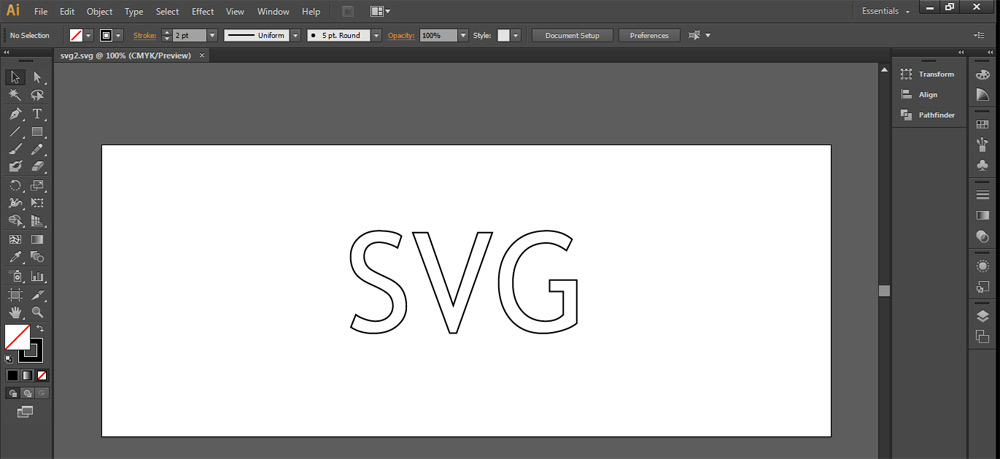Screen dimensions: 1000x459
Task: Select the Gradient tool in toolbox
Action: point(37,240)
